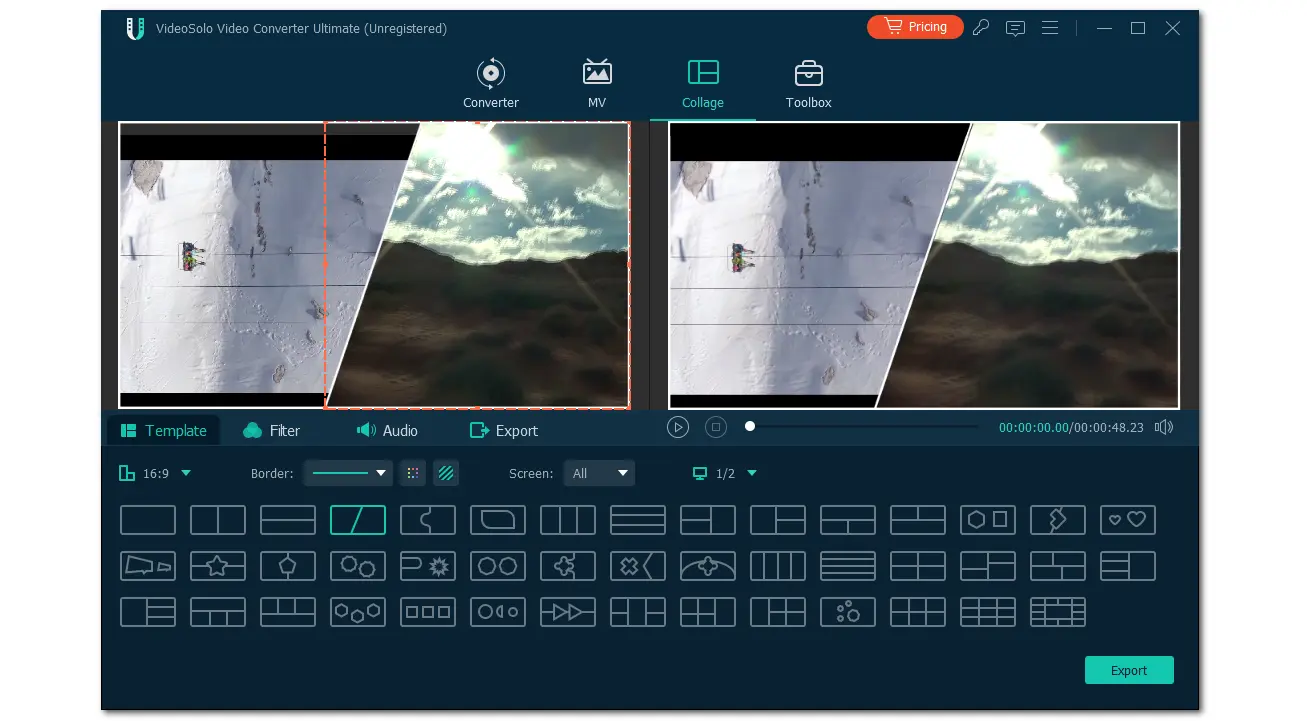Select the two hearts template
The image size is (1307, 721).
[1128, 520]
